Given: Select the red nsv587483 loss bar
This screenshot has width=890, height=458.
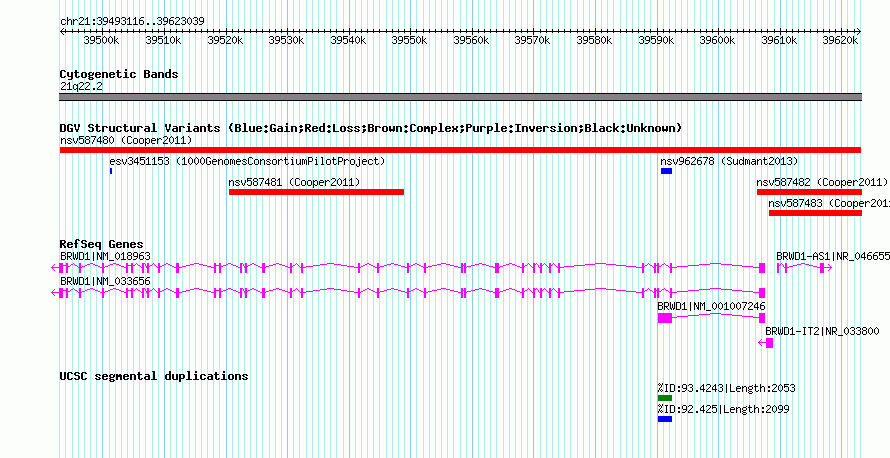Looking at the screenshot, I should click(x=816, y=213).
